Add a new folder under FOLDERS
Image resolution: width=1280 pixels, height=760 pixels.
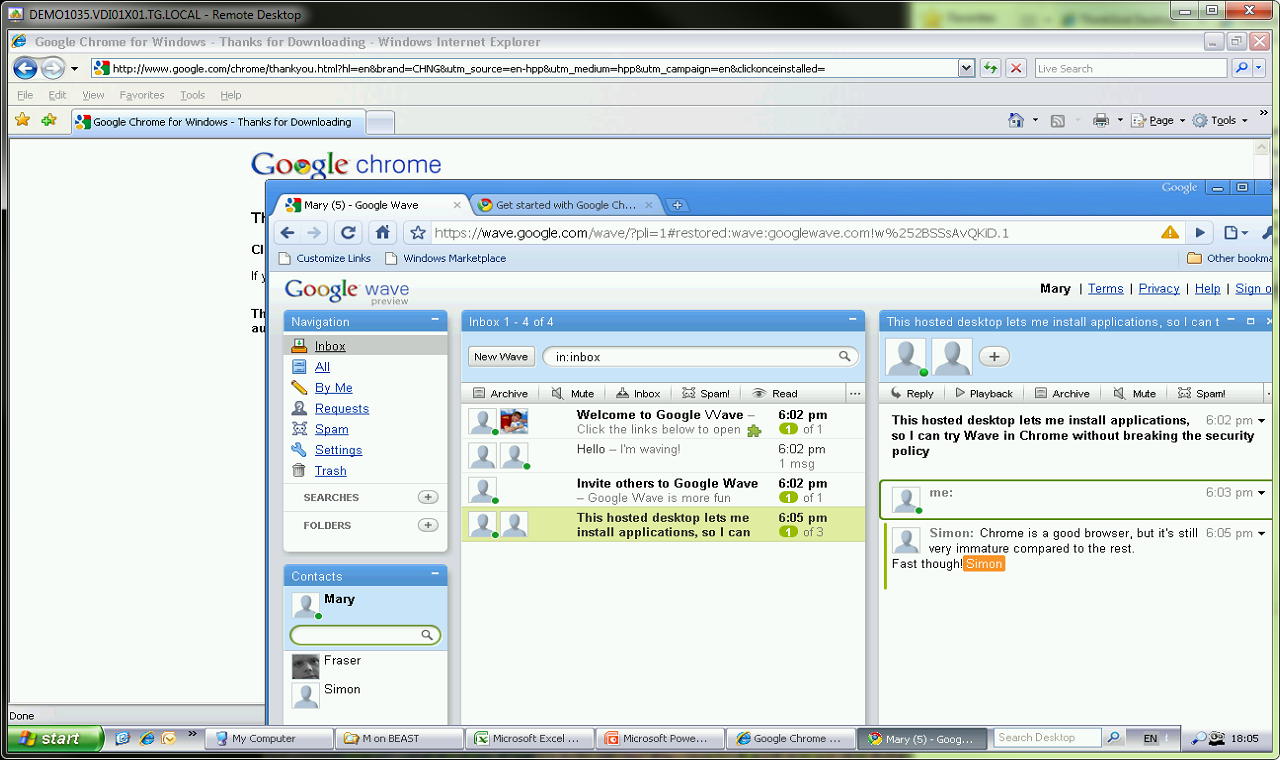click(x=428, y=525)
